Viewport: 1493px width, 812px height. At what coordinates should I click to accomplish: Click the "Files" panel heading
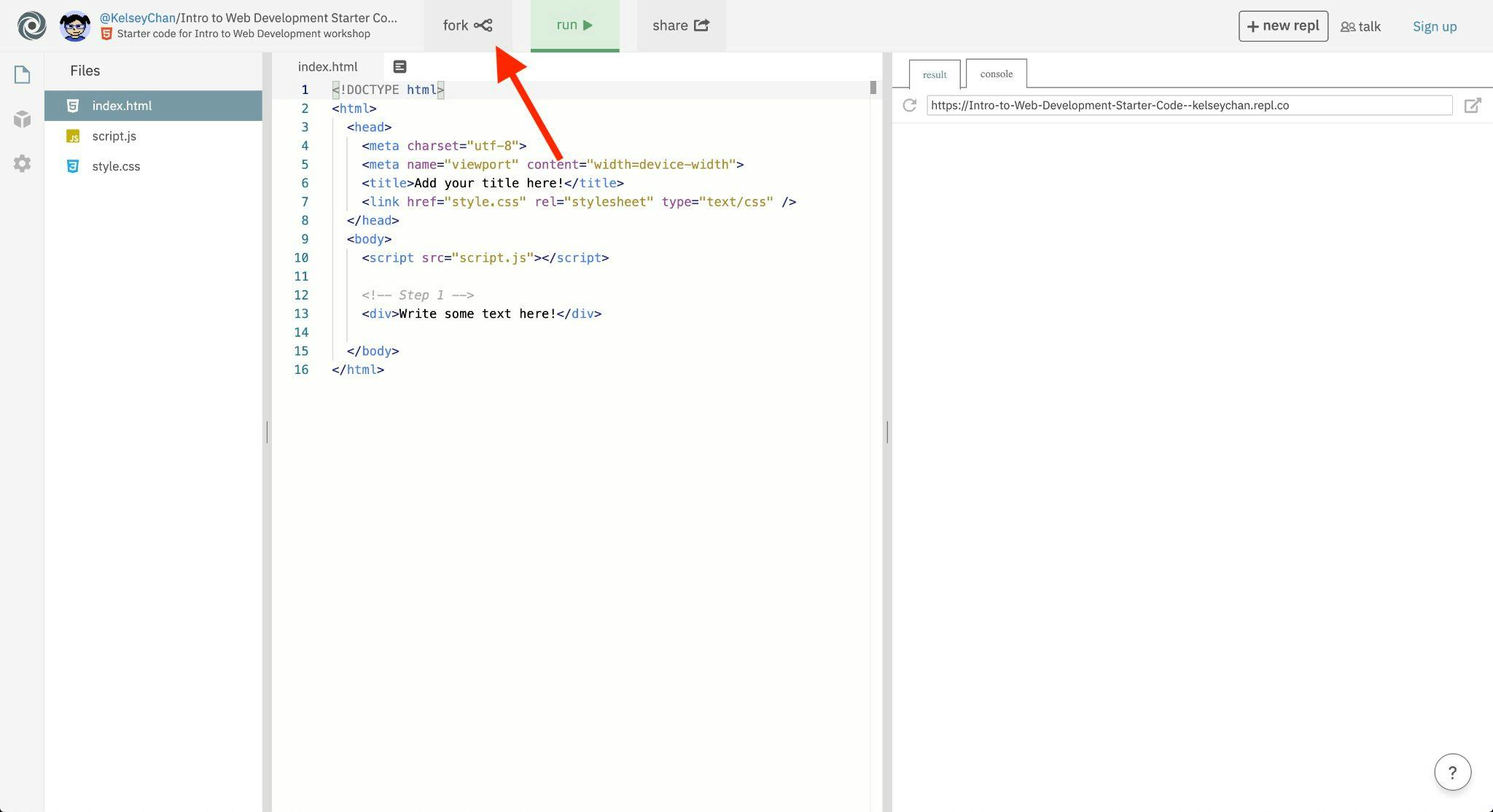tap(85, 71)
